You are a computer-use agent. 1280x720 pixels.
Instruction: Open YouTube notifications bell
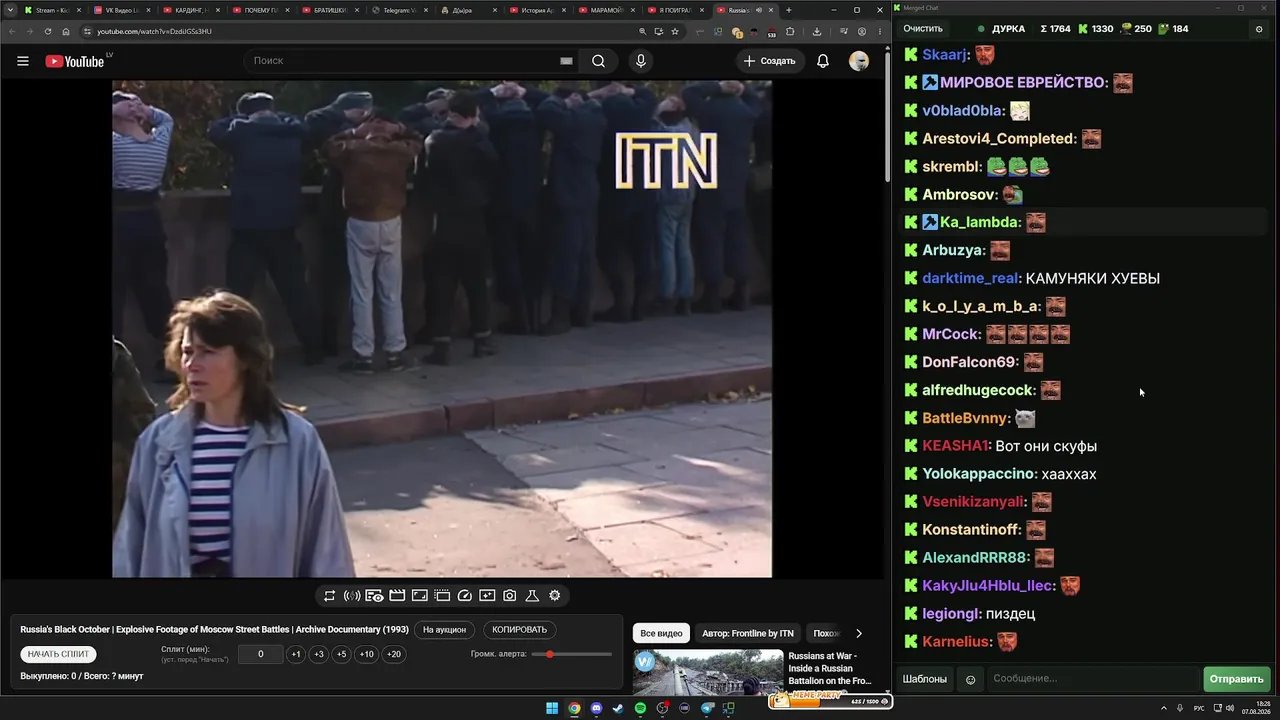pyautogui.click(x=823, y=61)
